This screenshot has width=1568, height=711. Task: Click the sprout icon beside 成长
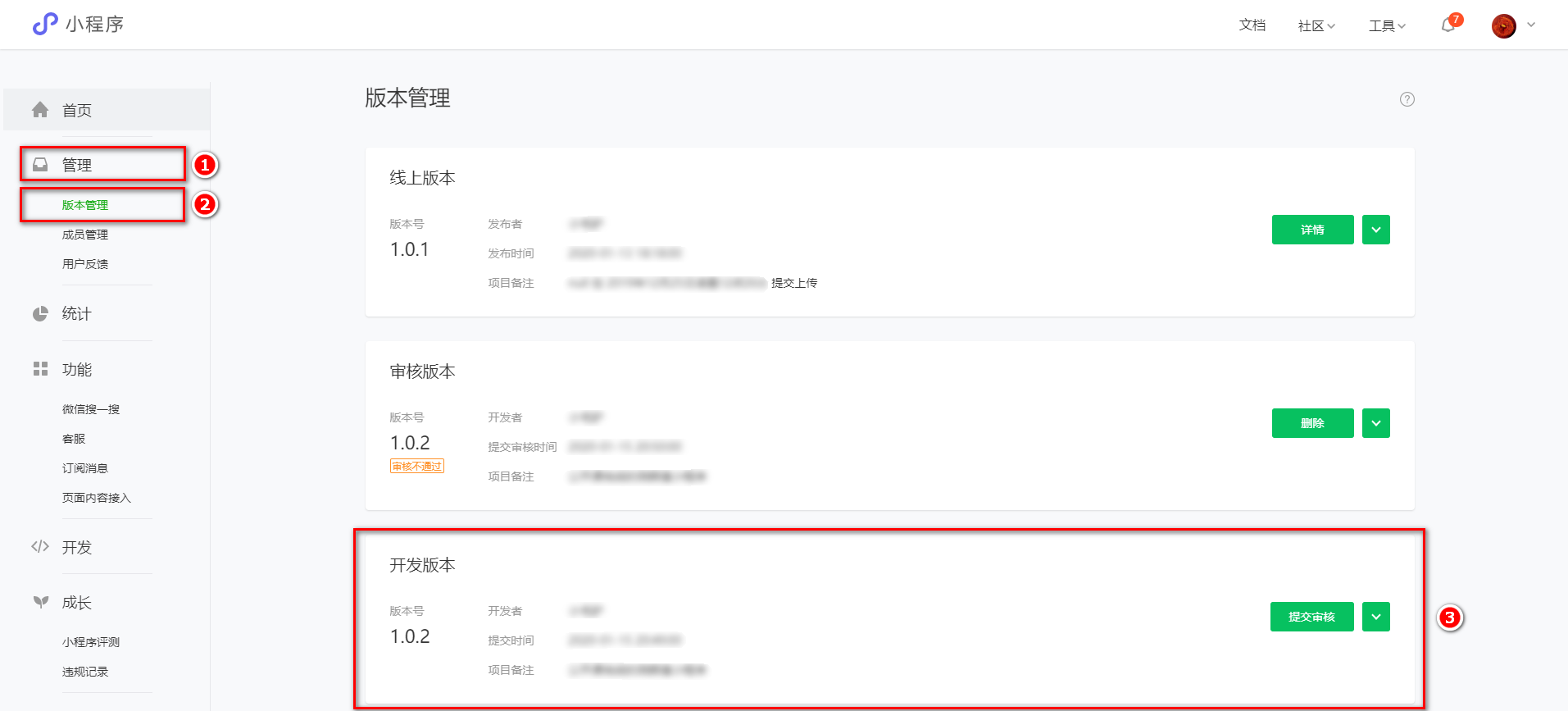pos(40,602)
